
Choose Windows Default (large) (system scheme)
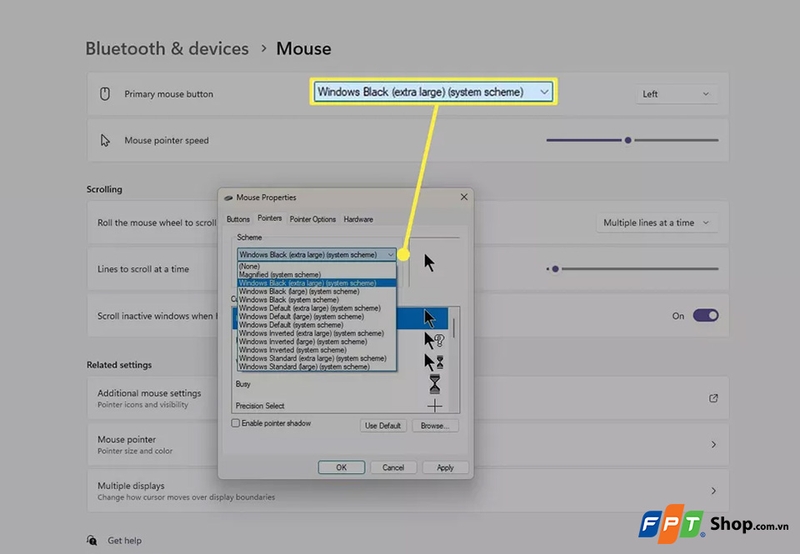tap(316, 316)
